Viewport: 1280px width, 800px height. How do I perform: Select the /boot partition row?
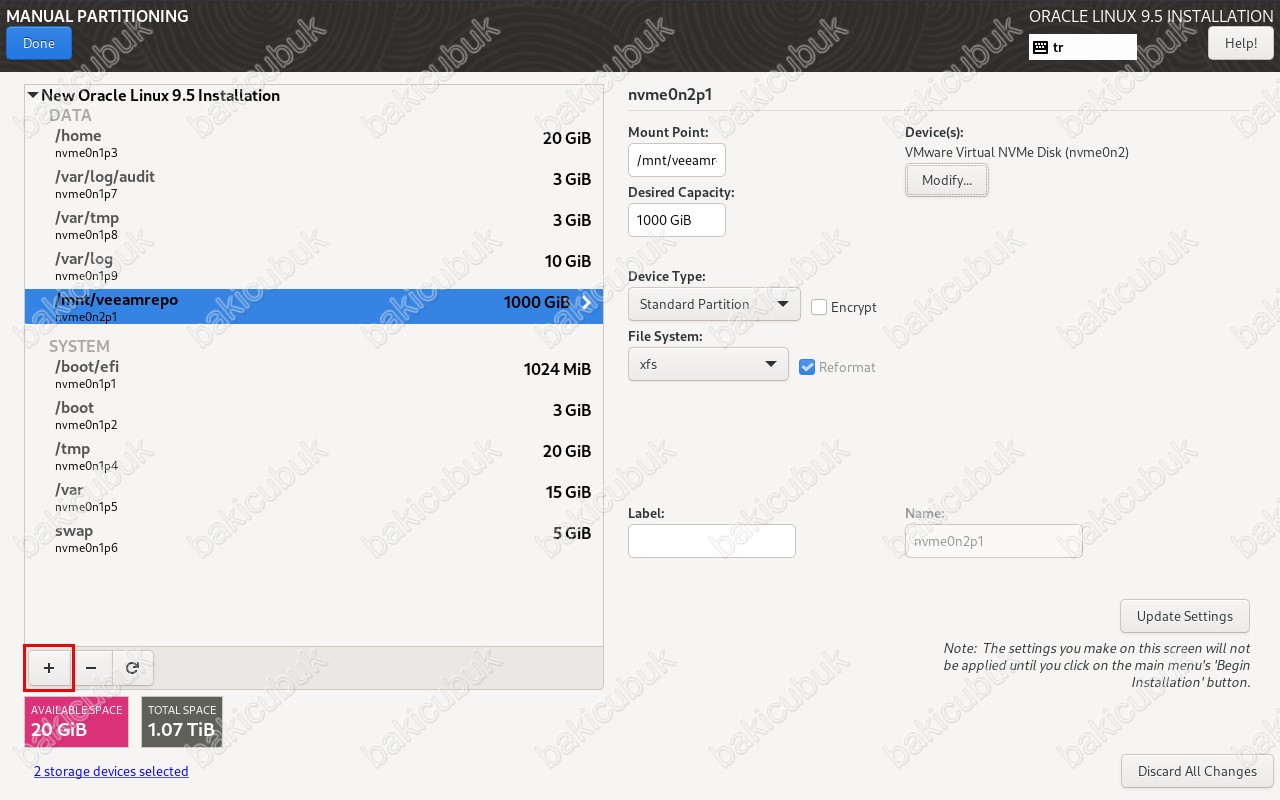tap(314, 415)
